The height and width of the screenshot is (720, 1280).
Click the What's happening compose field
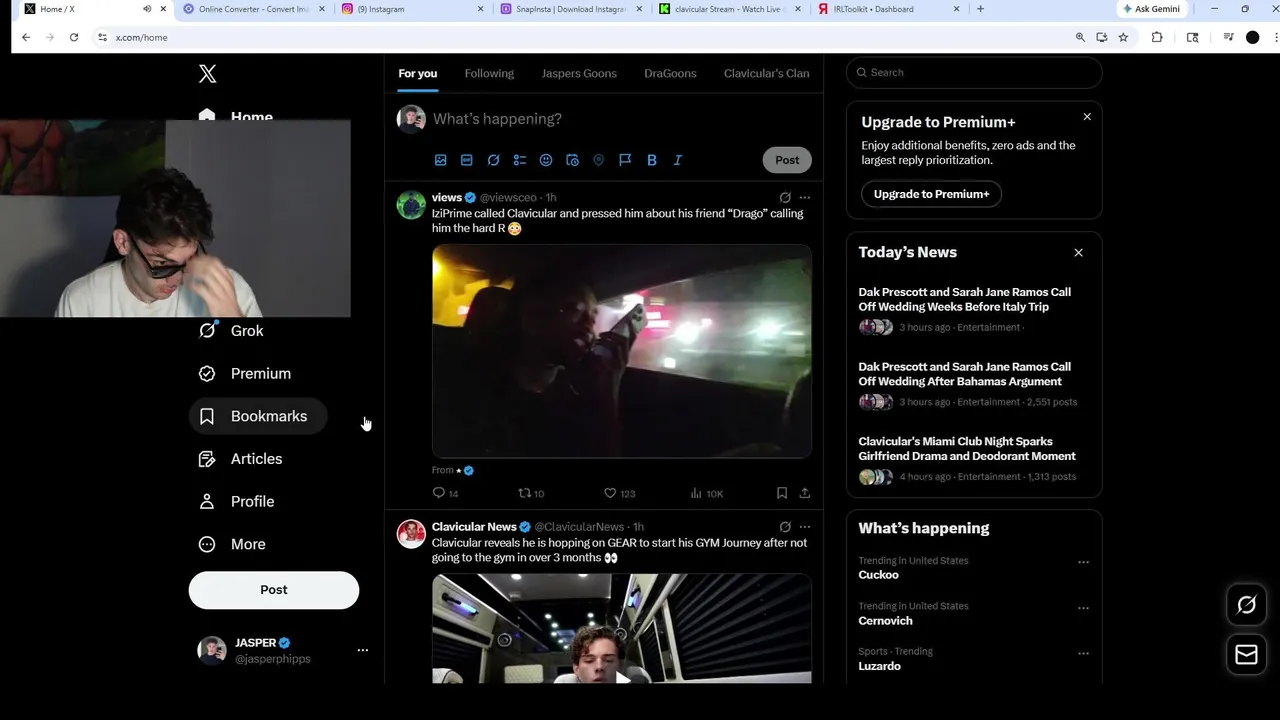pos(620,119)
